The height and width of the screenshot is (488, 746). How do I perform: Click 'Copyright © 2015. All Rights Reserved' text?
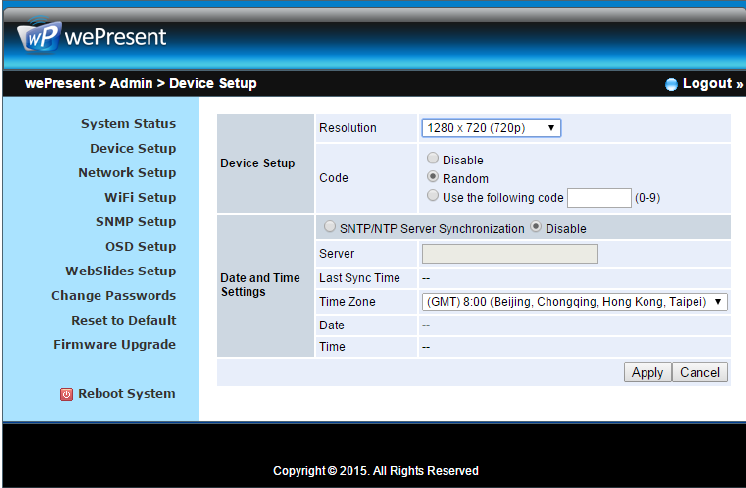tap(376, 471)
